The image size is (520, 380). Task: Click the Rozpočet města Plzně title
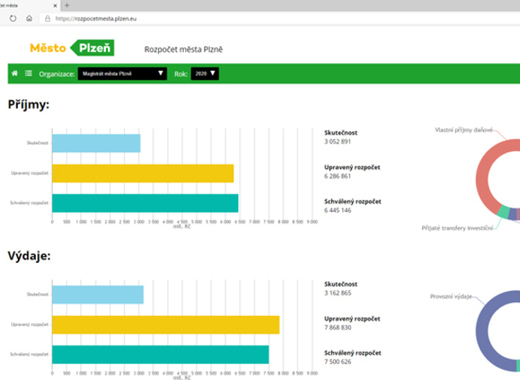tap(183, 49)
